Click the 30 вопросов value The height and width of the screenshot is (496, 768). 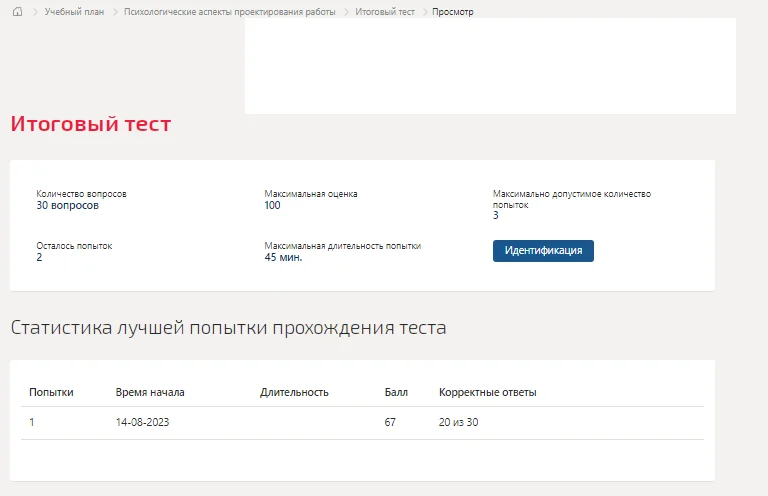point(68,205)
